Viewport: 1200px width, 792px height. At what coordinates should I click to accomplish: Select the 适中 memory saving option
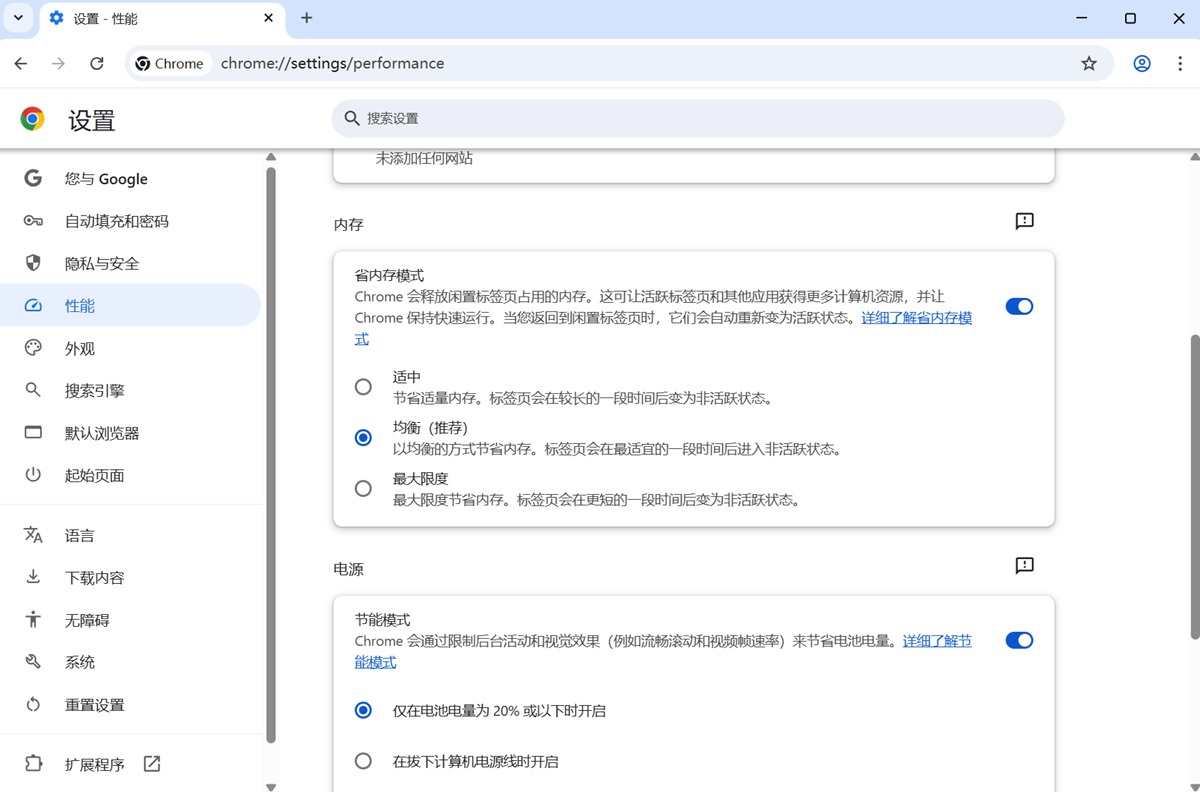(363, 386)
